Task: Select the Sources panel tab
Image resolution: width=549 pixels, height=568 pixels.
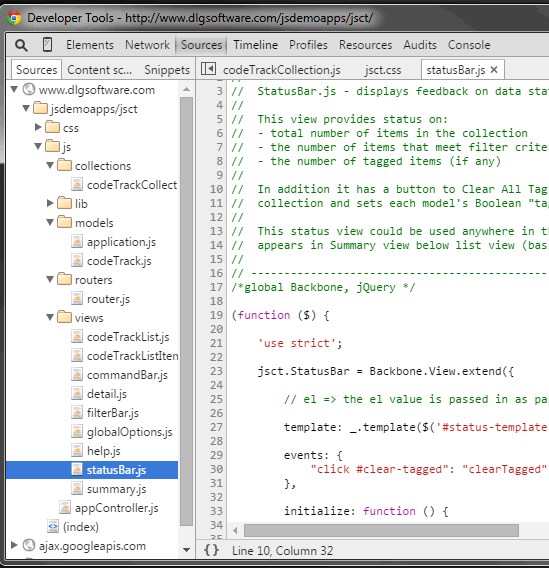Action: tap(201, 45)
